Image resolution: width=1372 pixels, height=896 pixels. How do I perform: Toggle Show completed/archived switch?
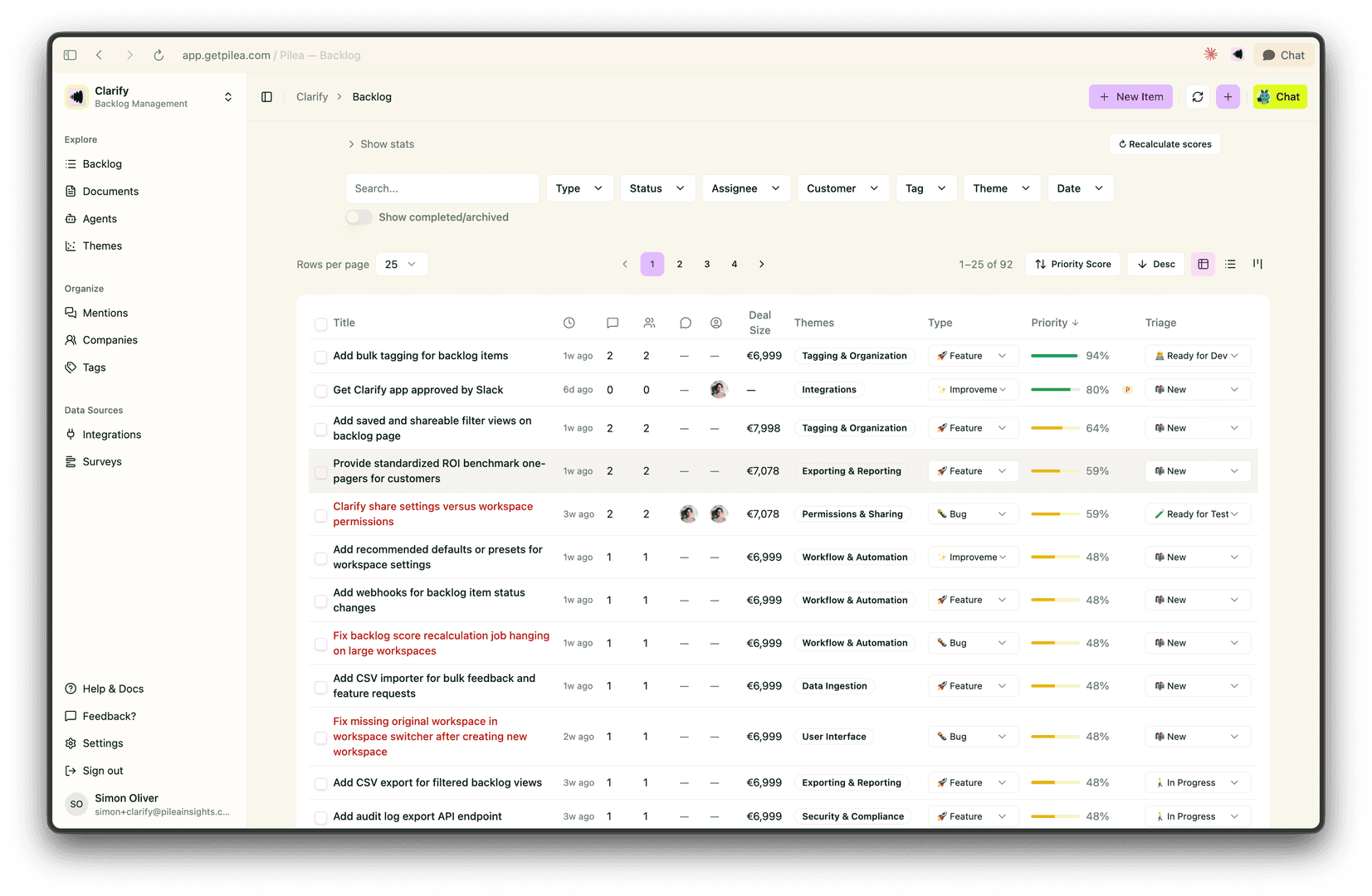point(359,217)
